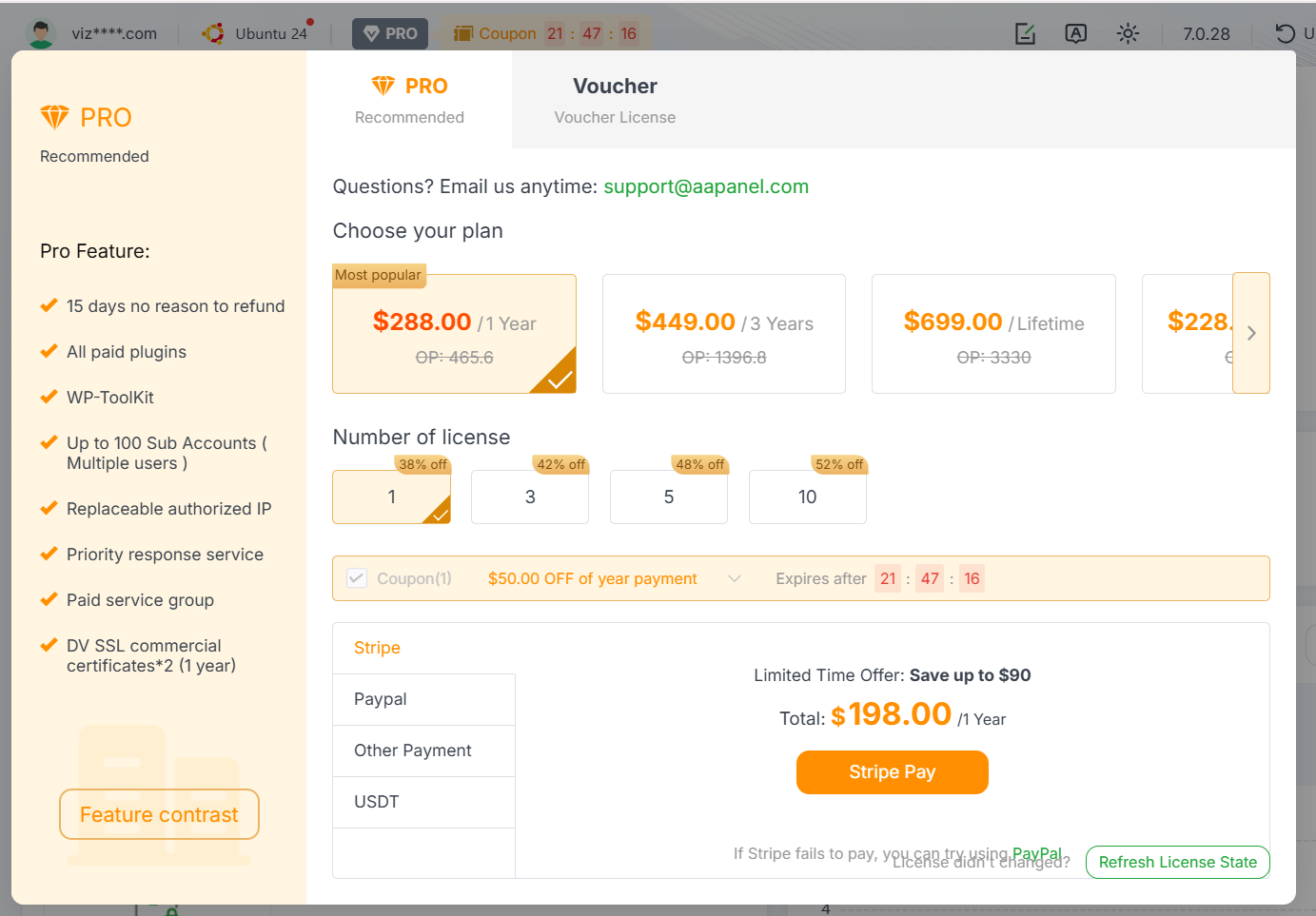
Task: Open the coupon selection dropdown arrow
Action: (734, 578)
